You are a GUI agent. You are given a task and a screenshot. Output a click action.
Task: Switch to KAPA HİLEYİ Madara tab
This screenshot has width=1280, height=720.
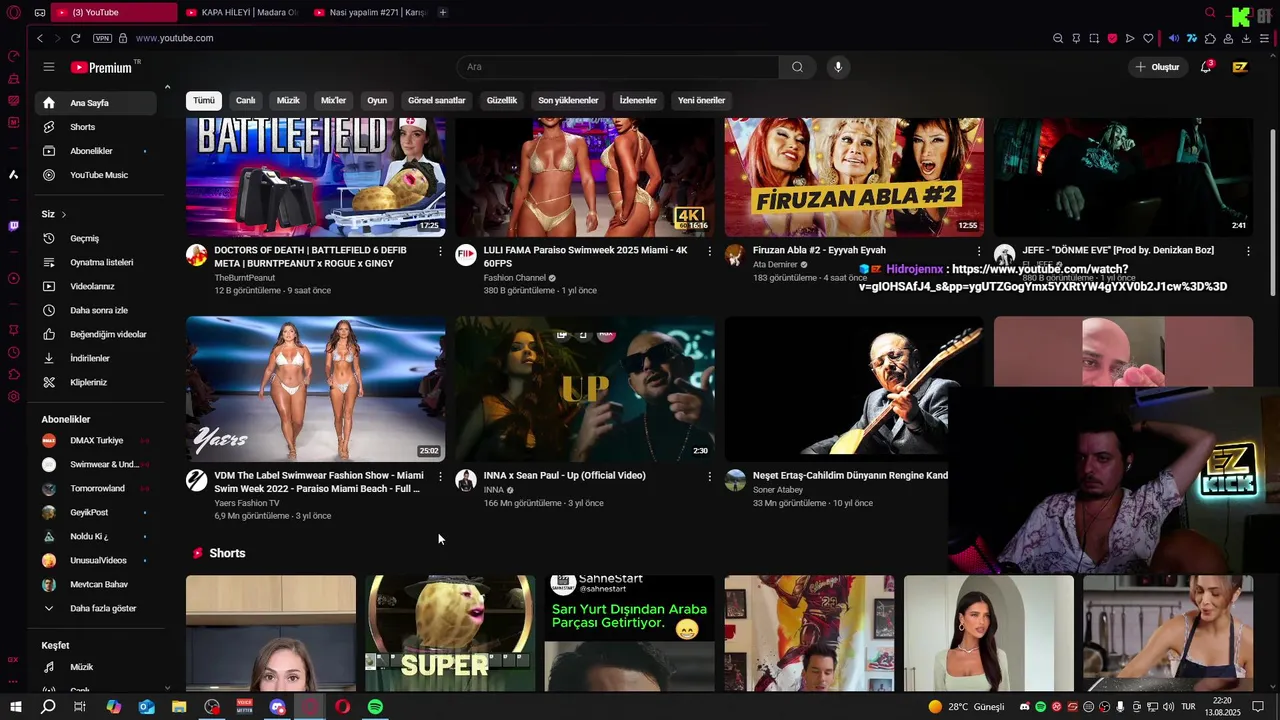241,12
